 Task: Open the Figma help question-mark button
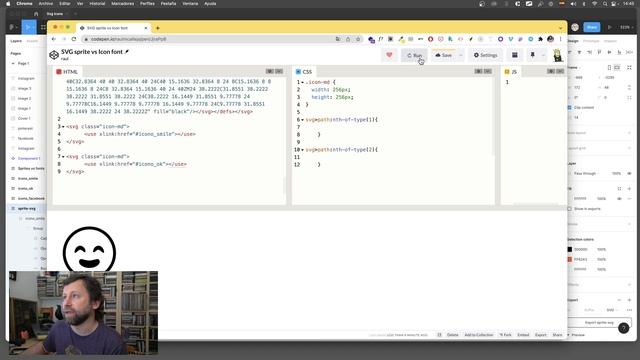623,328
